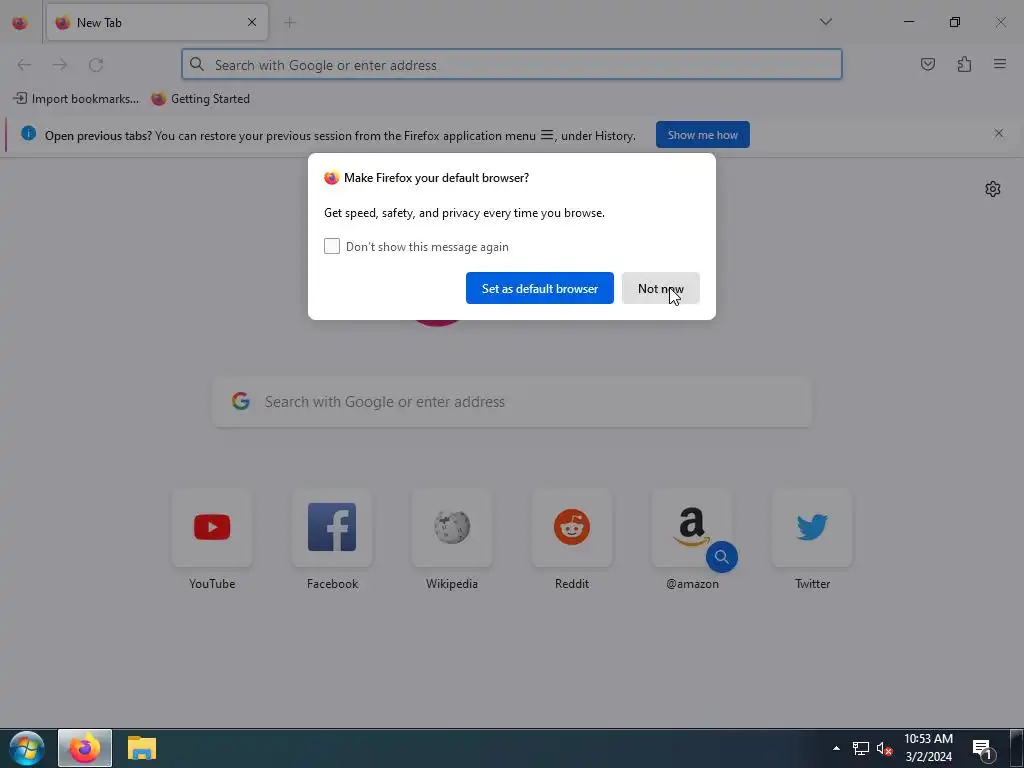This screenshot has width=1024, height=768.
Task: Dismiss the restore session notification bar
Action: click(x=999, y=133)
